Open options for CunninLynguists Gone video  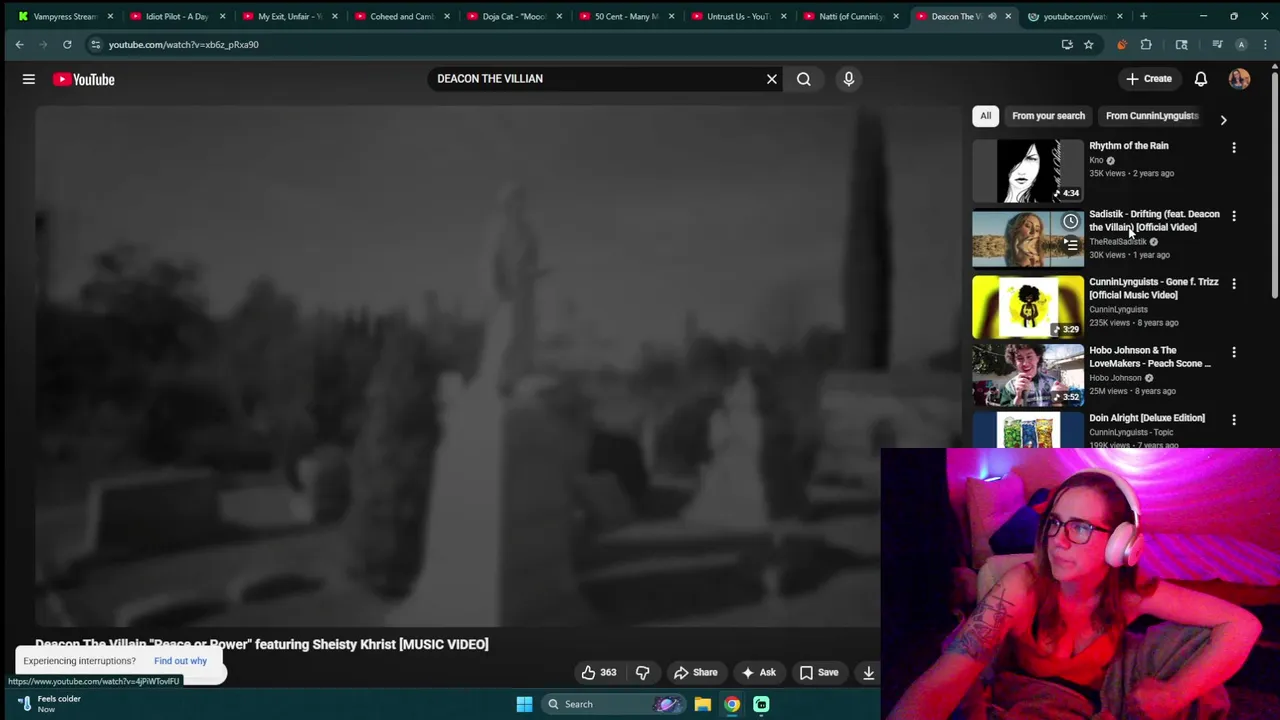click(1234, 284)
